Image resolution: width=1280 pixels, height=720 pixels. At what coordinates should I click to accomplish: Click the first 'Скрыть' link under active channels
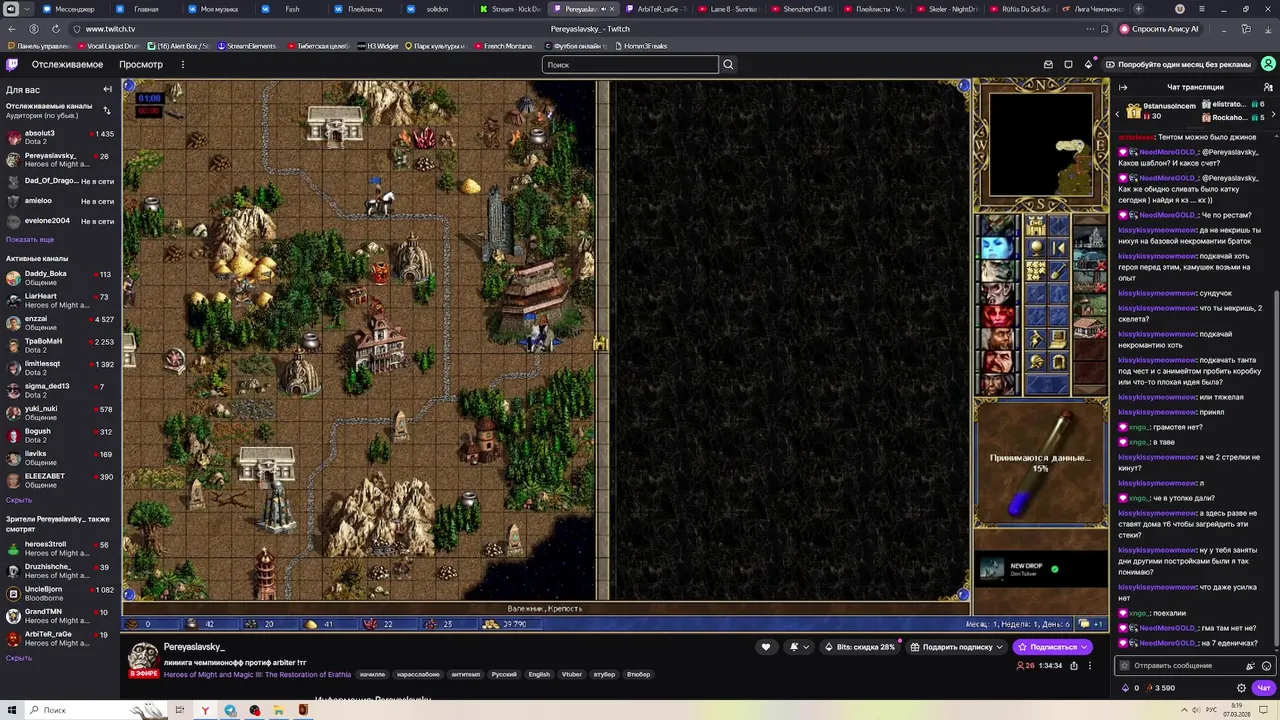(19, 500)
